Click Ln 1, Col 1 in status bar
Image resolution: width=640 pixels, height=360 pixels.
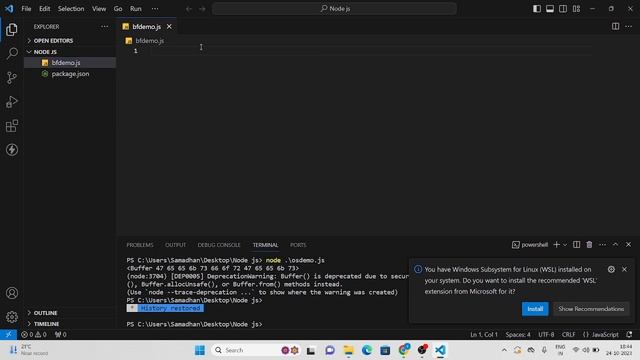point(484,334)
